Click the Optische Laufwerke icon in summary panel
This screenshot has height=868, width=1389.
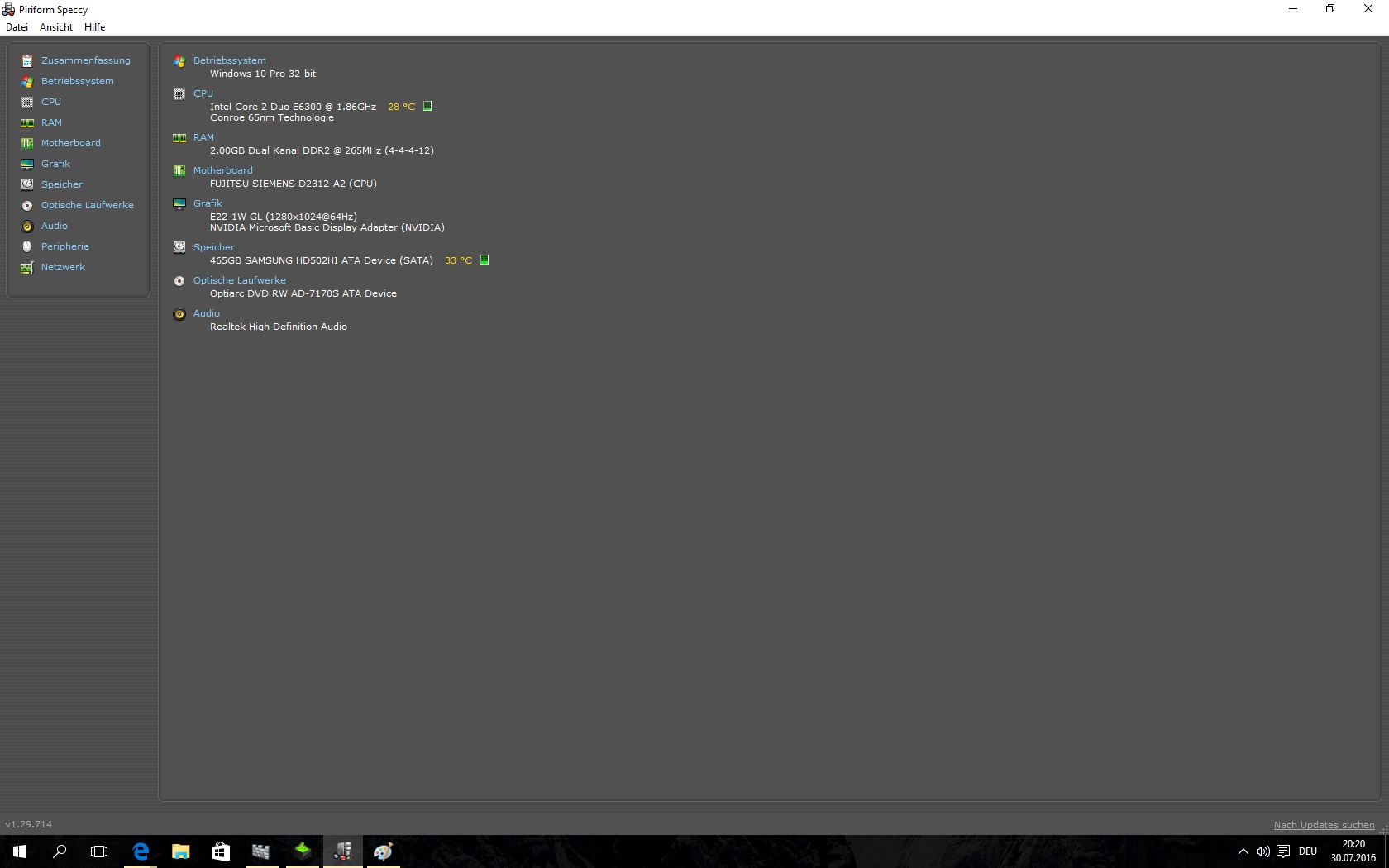(x=179, y=281)
